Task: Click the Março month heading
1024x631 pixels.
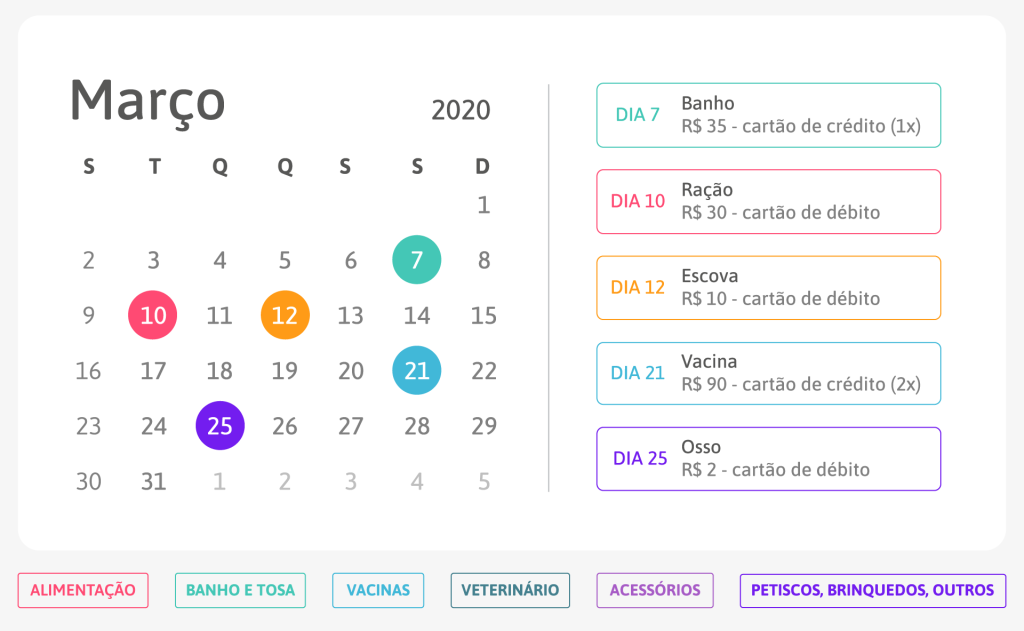Action: coord(148,101)
